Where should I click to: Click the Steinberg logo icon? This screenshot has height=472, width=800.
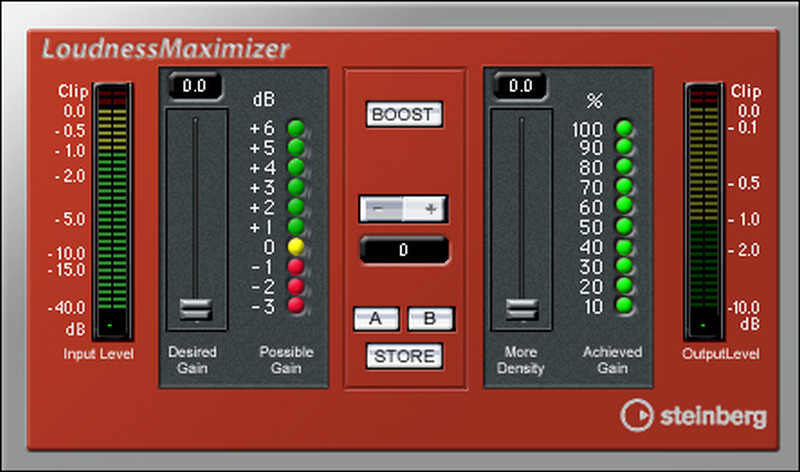636,414
